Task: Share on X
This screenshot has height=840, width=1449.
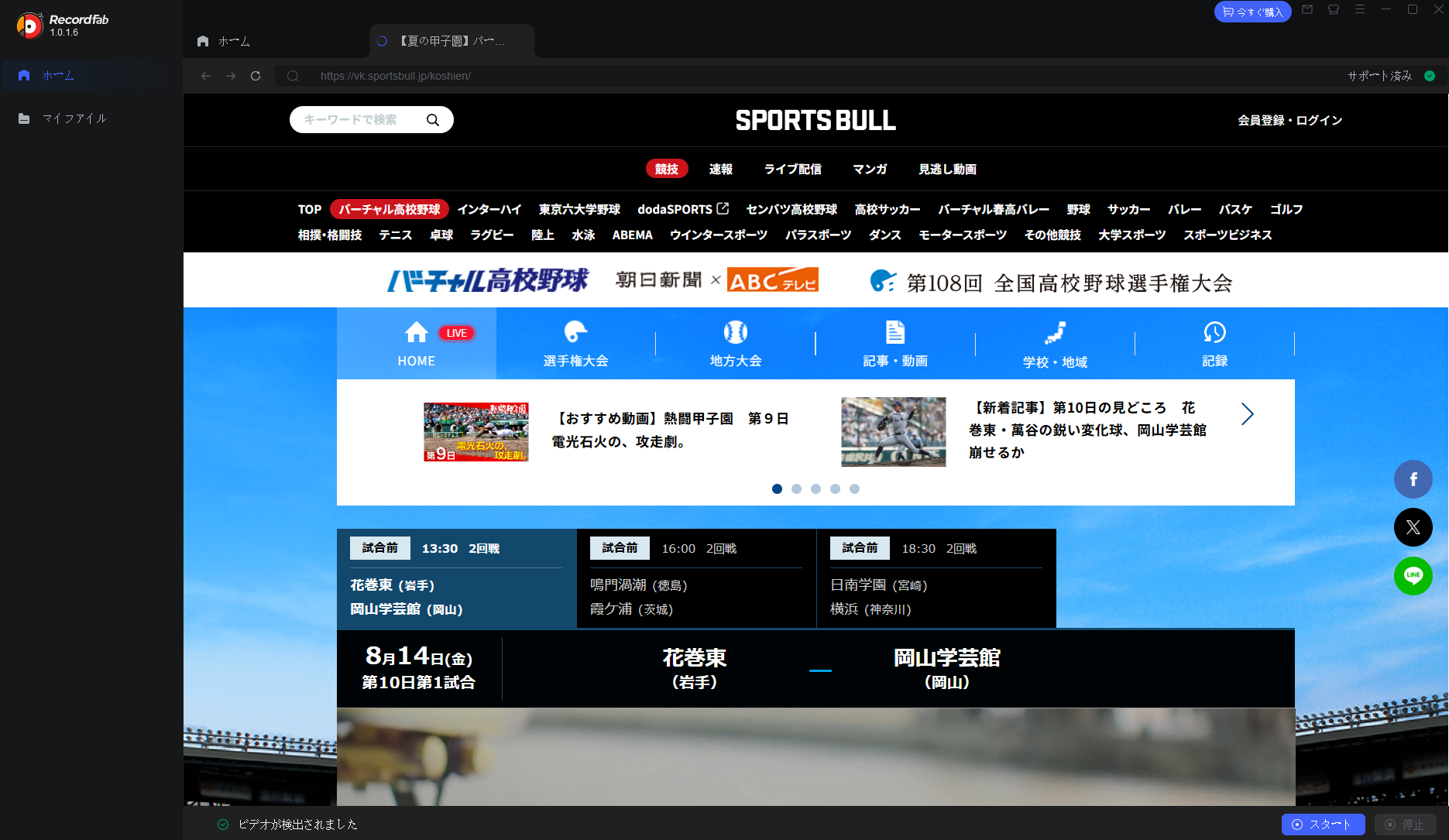Action: coord(1413,527)
